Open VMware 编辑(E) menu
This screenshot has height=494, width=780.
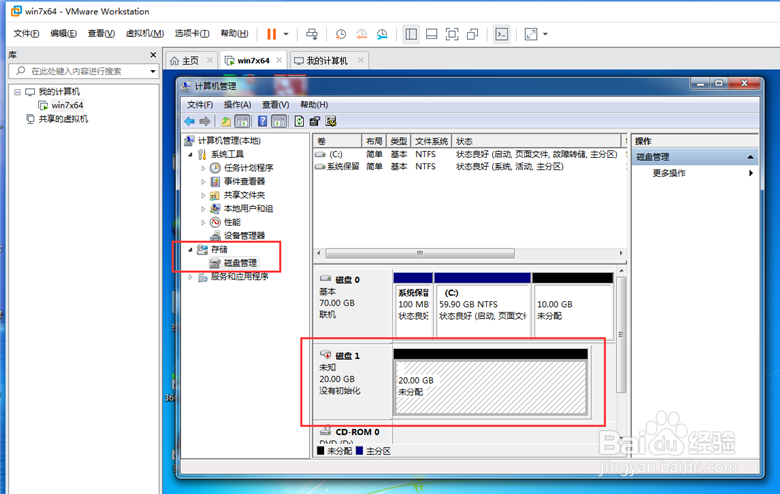click(63, 33)
